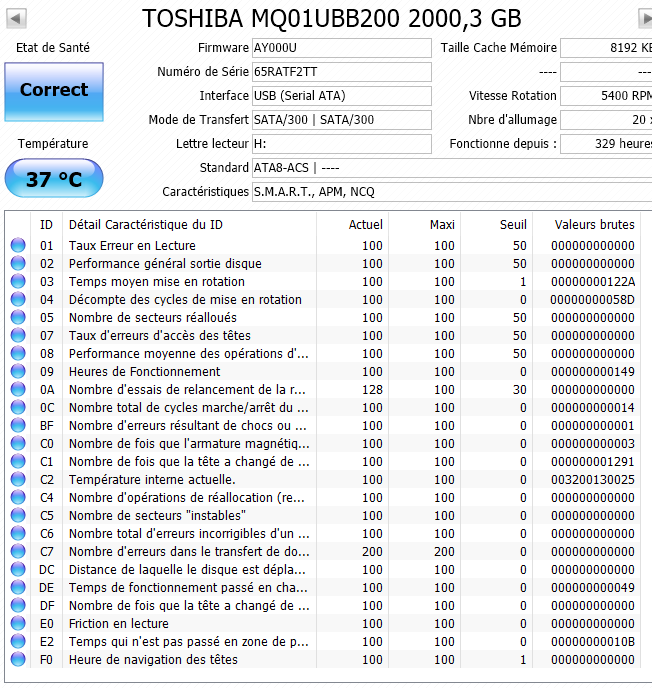Image resolution: width=652 pixels, height=688 pixels.
Task: Sort by the ID column header
Action: (46, 224)
